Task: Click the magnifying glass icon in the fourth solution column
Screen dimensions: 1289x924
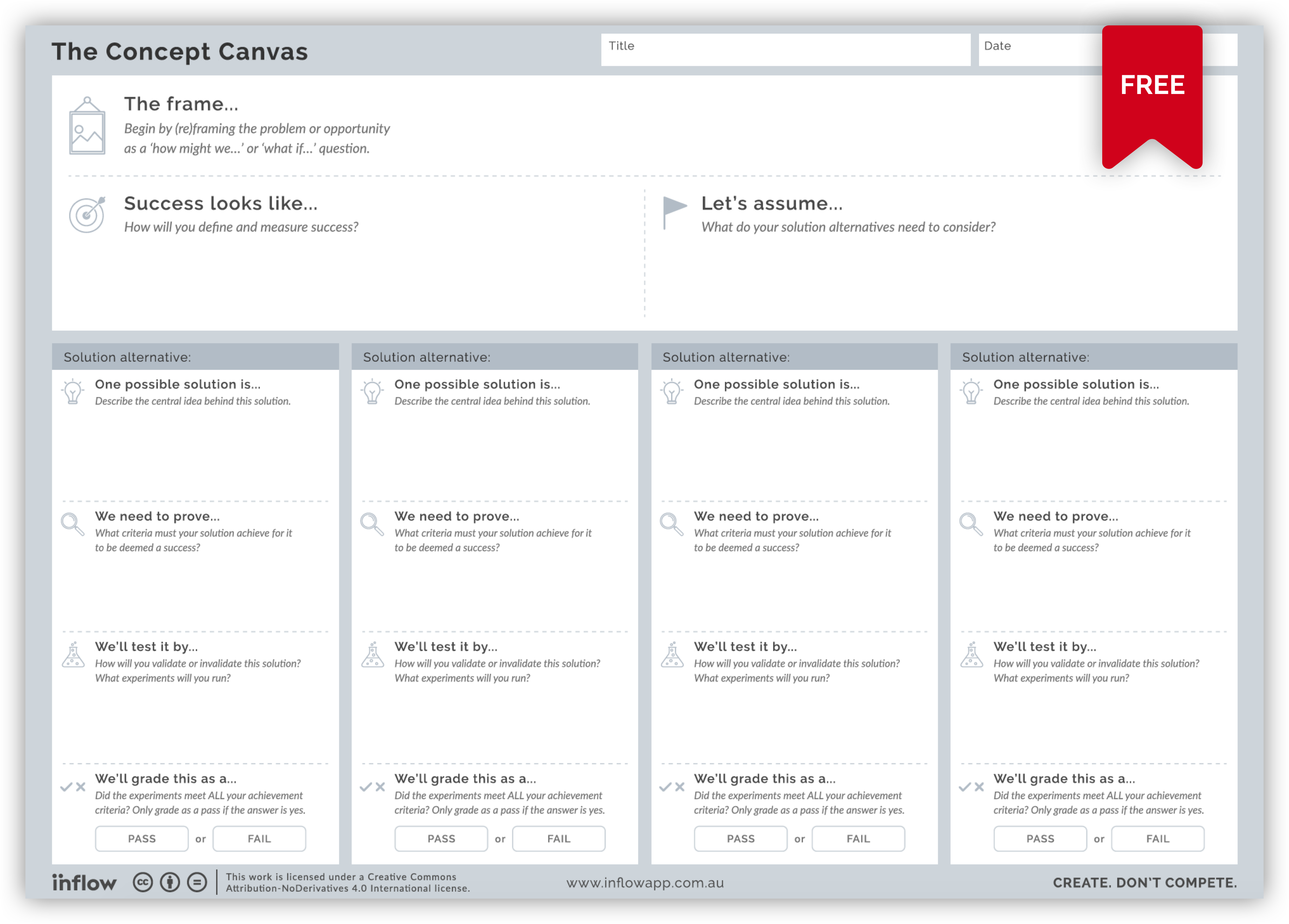Action: tap(971, 524)
